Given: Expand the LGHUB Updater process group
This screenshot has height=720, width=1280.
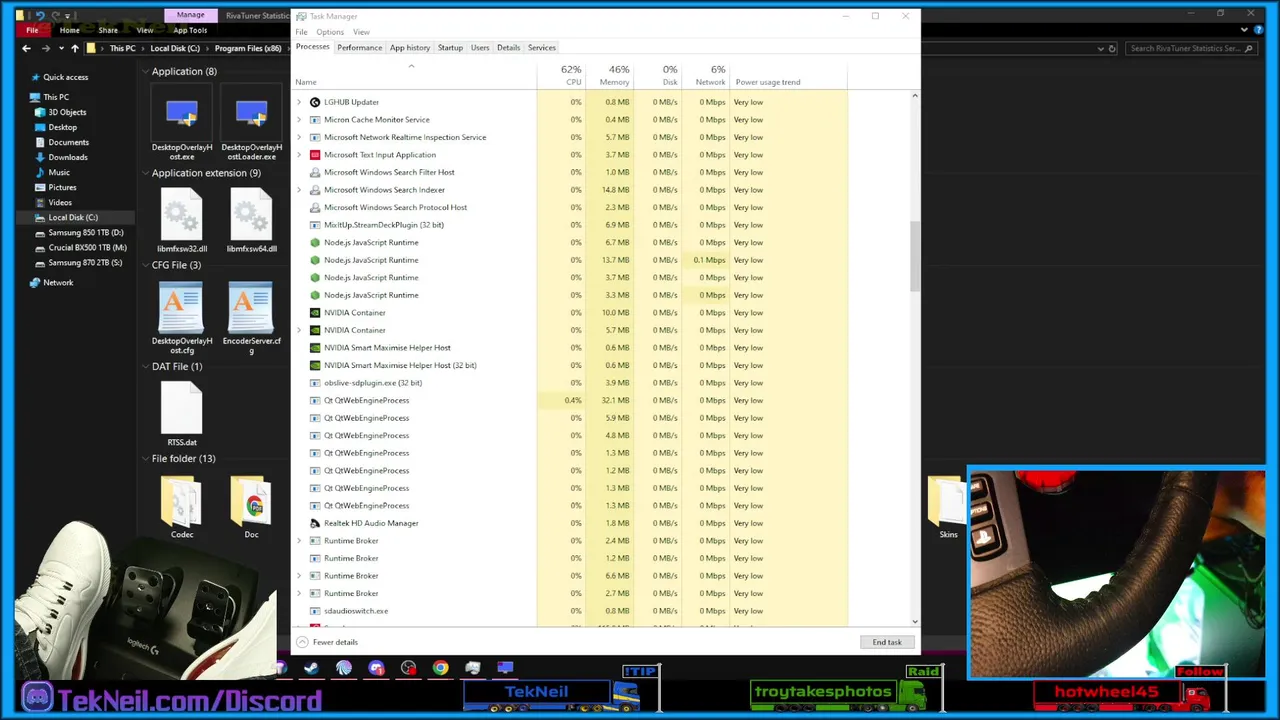Looking at the screenshot, I should click(x=299, y=102).
